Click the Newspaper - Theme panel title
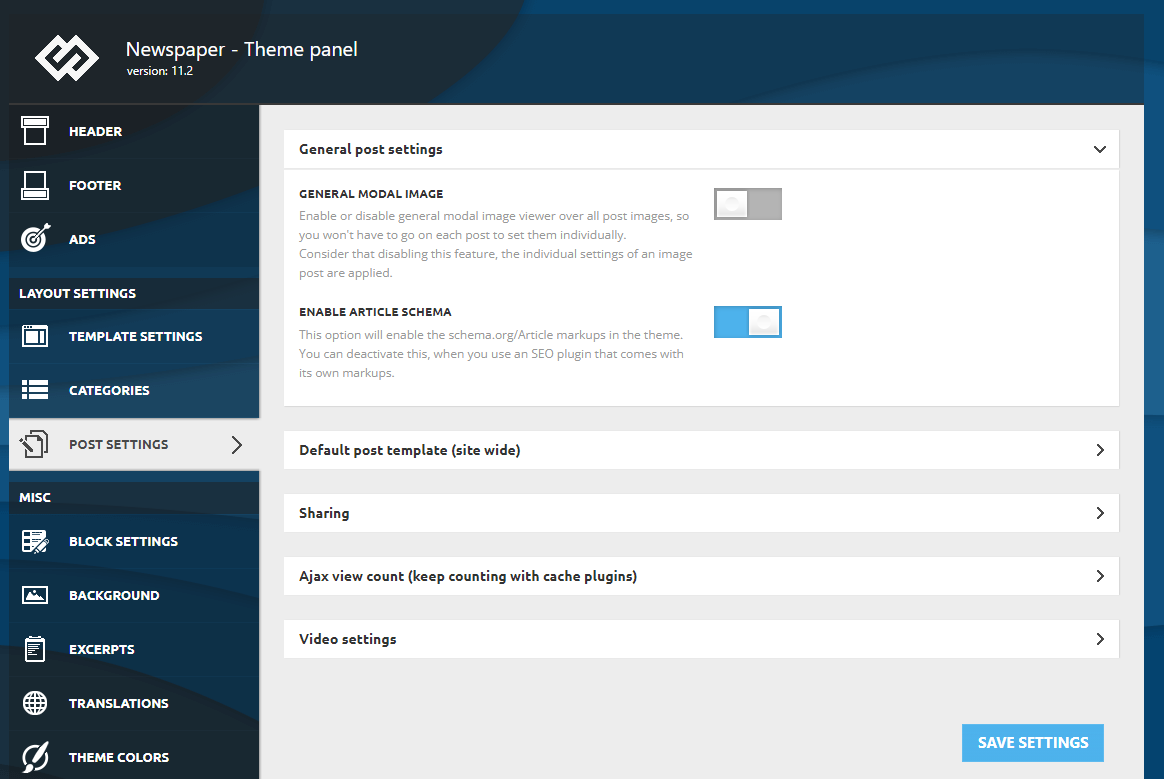1164x779 pixels. coord(241,49)
